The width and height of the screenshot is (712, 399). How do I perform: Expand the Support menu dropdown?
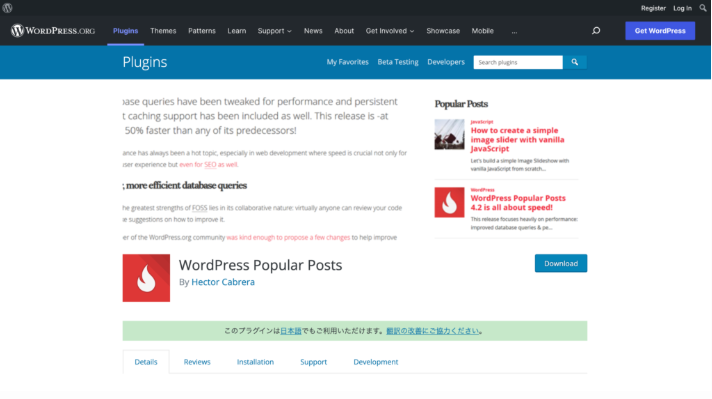point(274,31)
